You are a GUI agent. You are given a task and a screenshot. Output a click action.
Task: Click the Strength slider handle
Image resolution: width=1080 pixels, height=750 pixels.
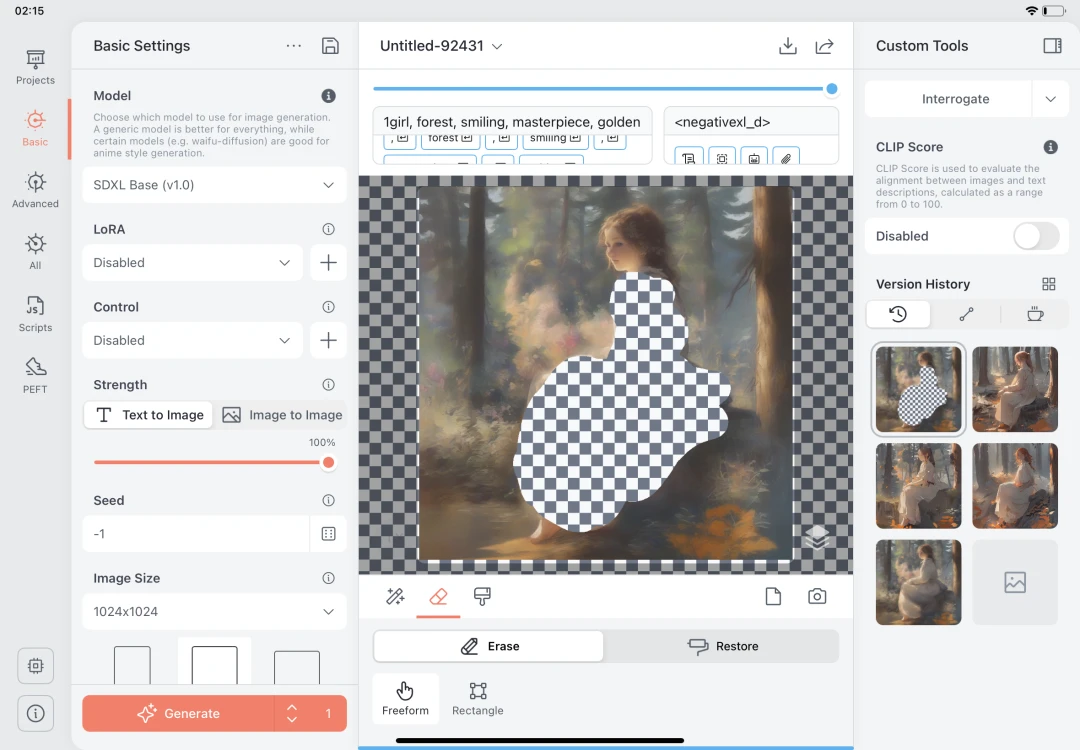(x=328, y=462)
